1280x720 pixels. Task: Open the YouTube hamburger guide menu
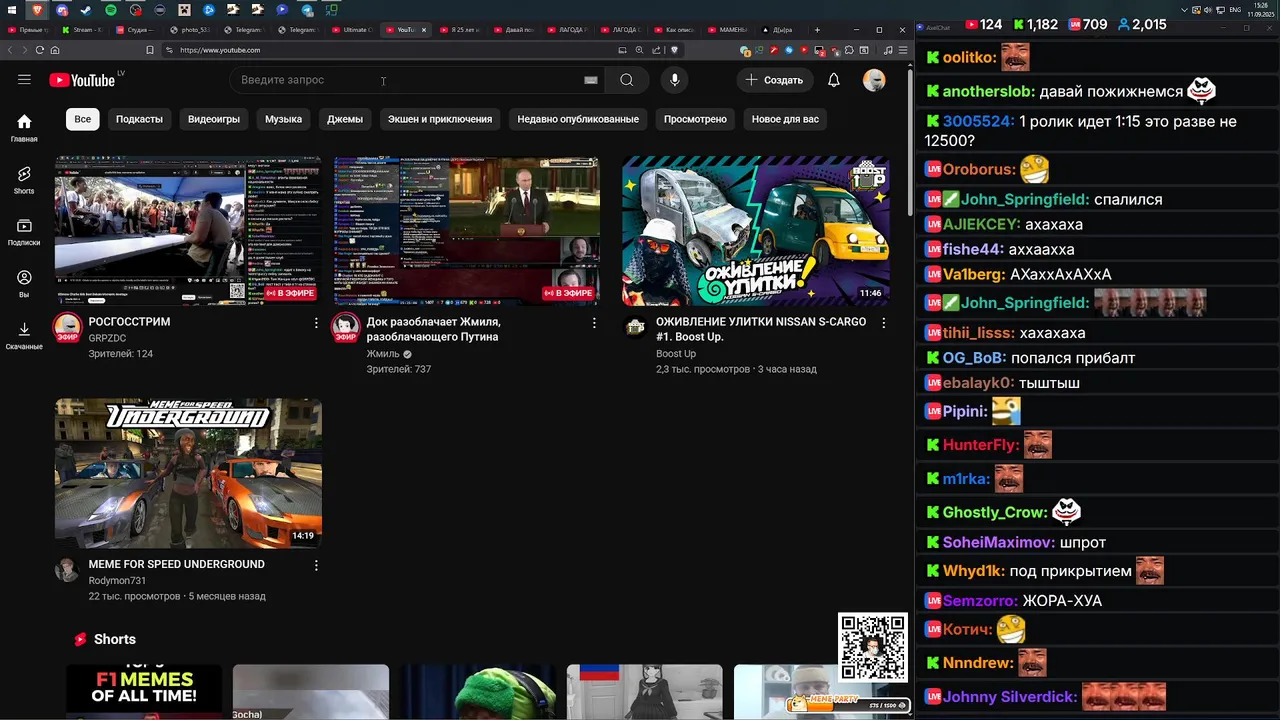tap(24, 80)
